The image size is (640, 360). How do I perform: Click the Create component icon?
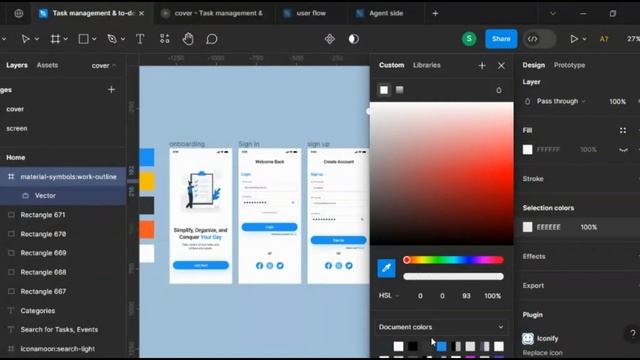[330, 39]
